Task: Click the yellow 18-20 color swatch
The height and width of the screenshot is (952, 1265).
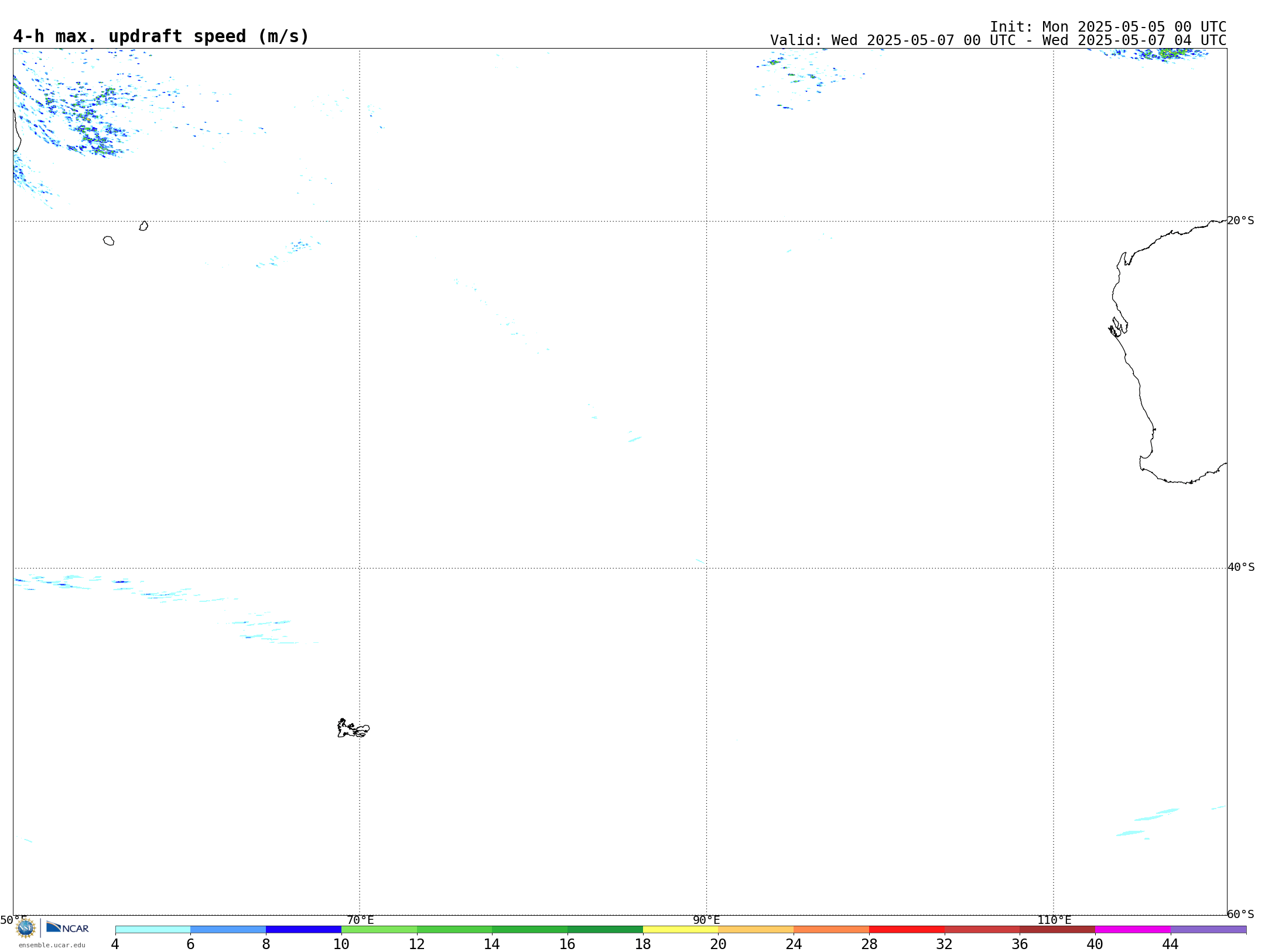Action: click(681, 930)
